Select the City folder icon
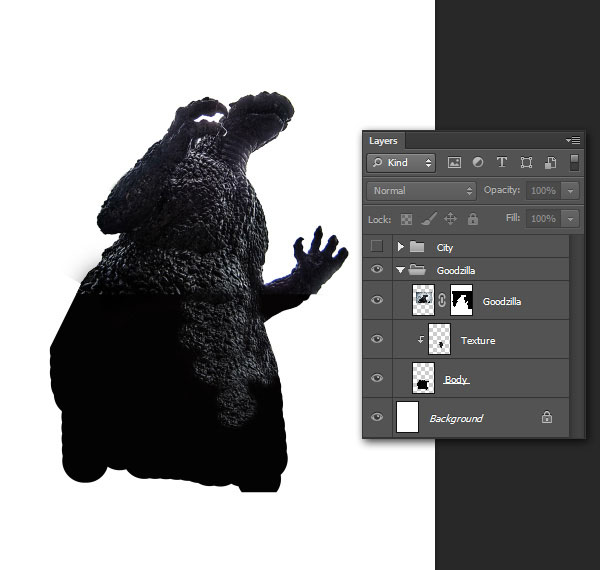The image size is (600, 570). [417, 247]
